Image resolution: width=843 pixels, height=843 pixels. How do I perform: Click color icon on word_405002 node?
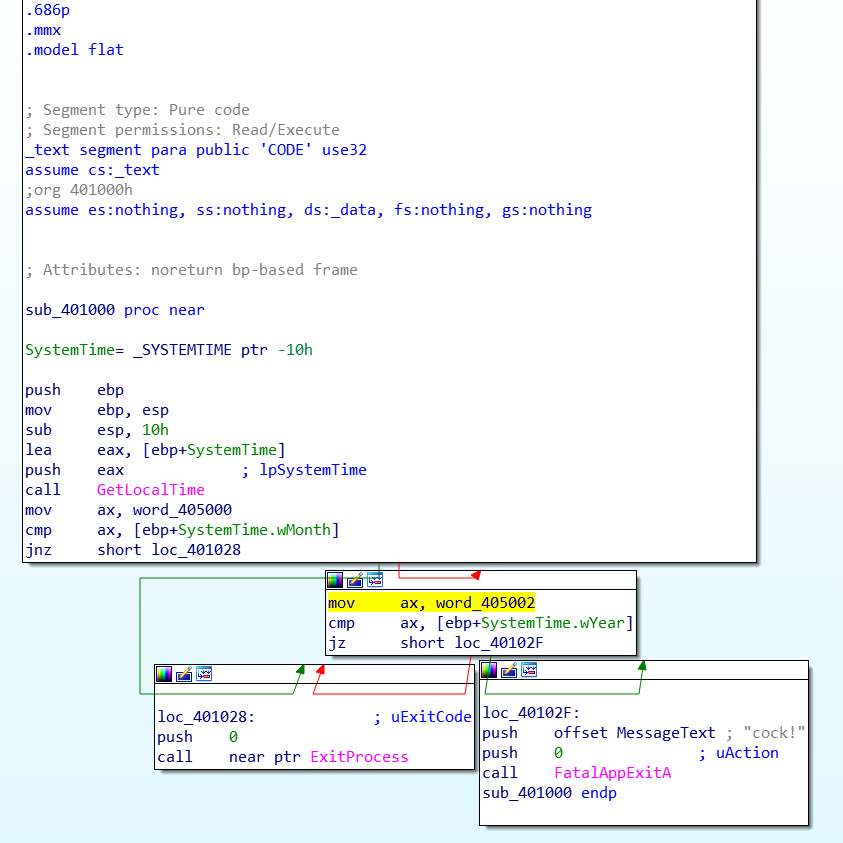click(334, 580)
